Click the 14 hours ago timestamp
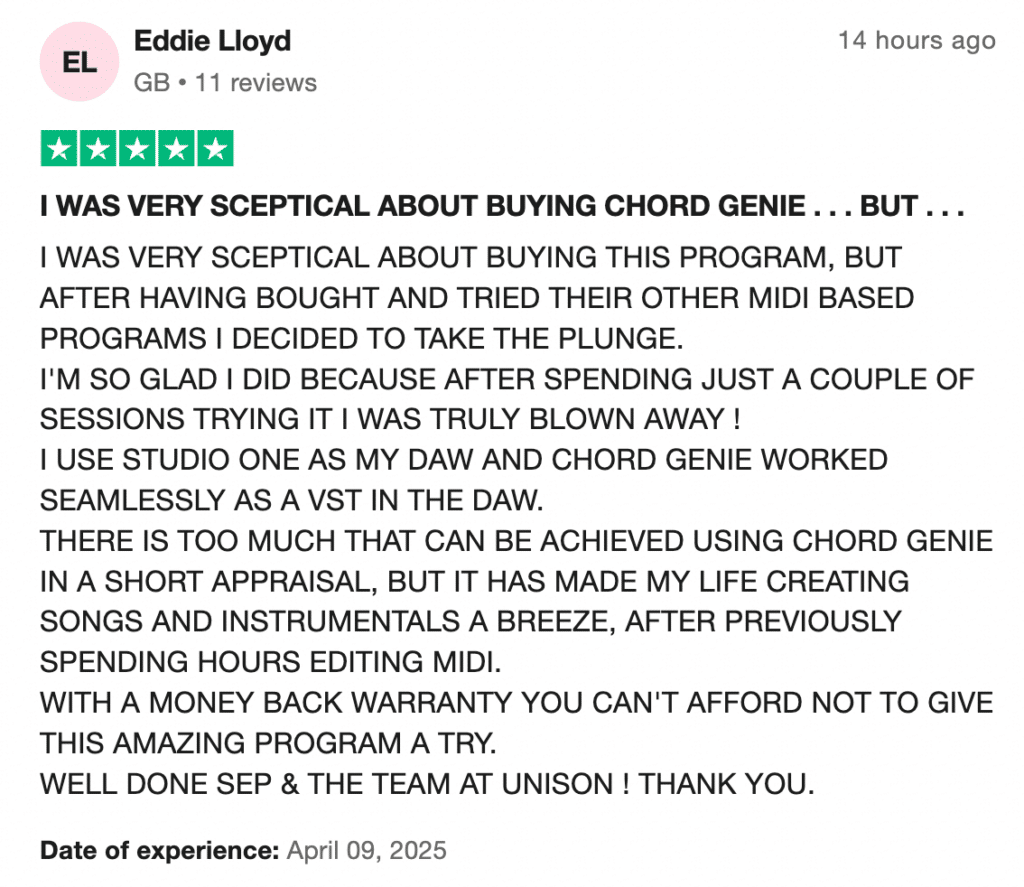Screen dimensions: 1024x887 (x=917, y=40)
